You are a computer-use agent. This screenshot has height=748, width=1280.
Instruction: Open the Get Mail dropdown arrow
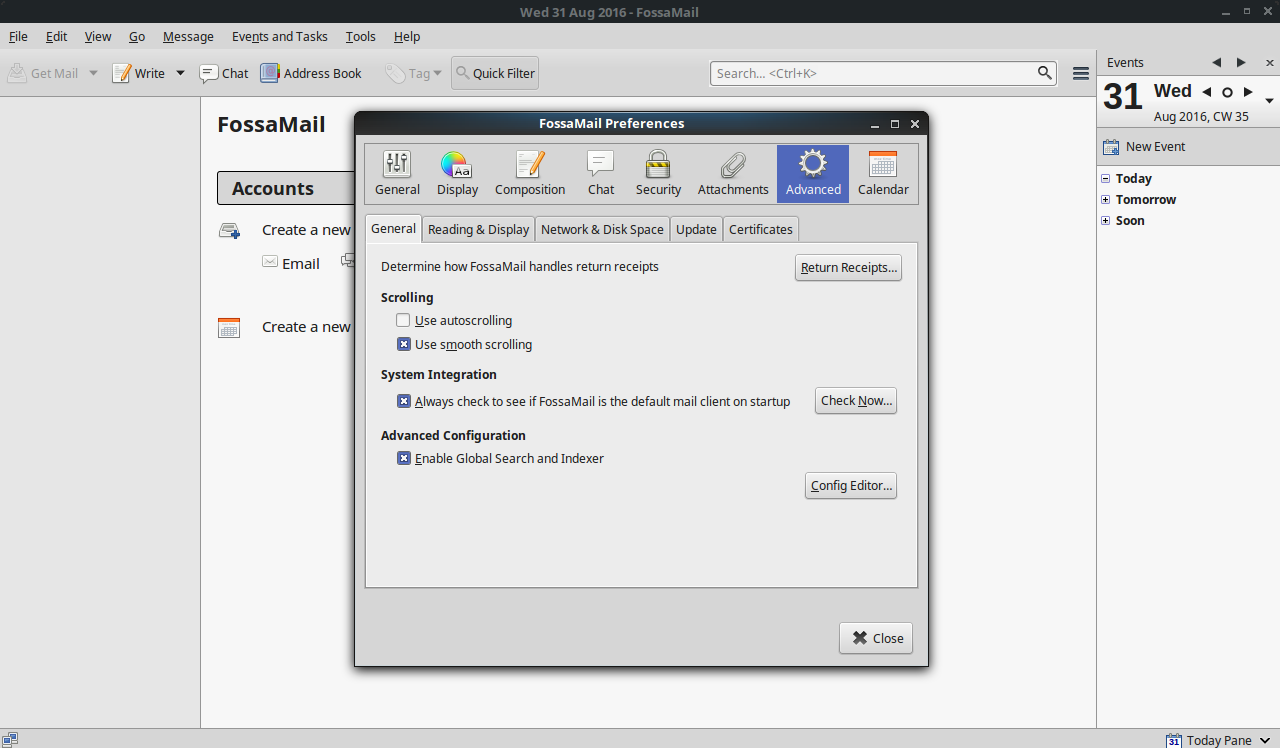[x=93, y=73]
